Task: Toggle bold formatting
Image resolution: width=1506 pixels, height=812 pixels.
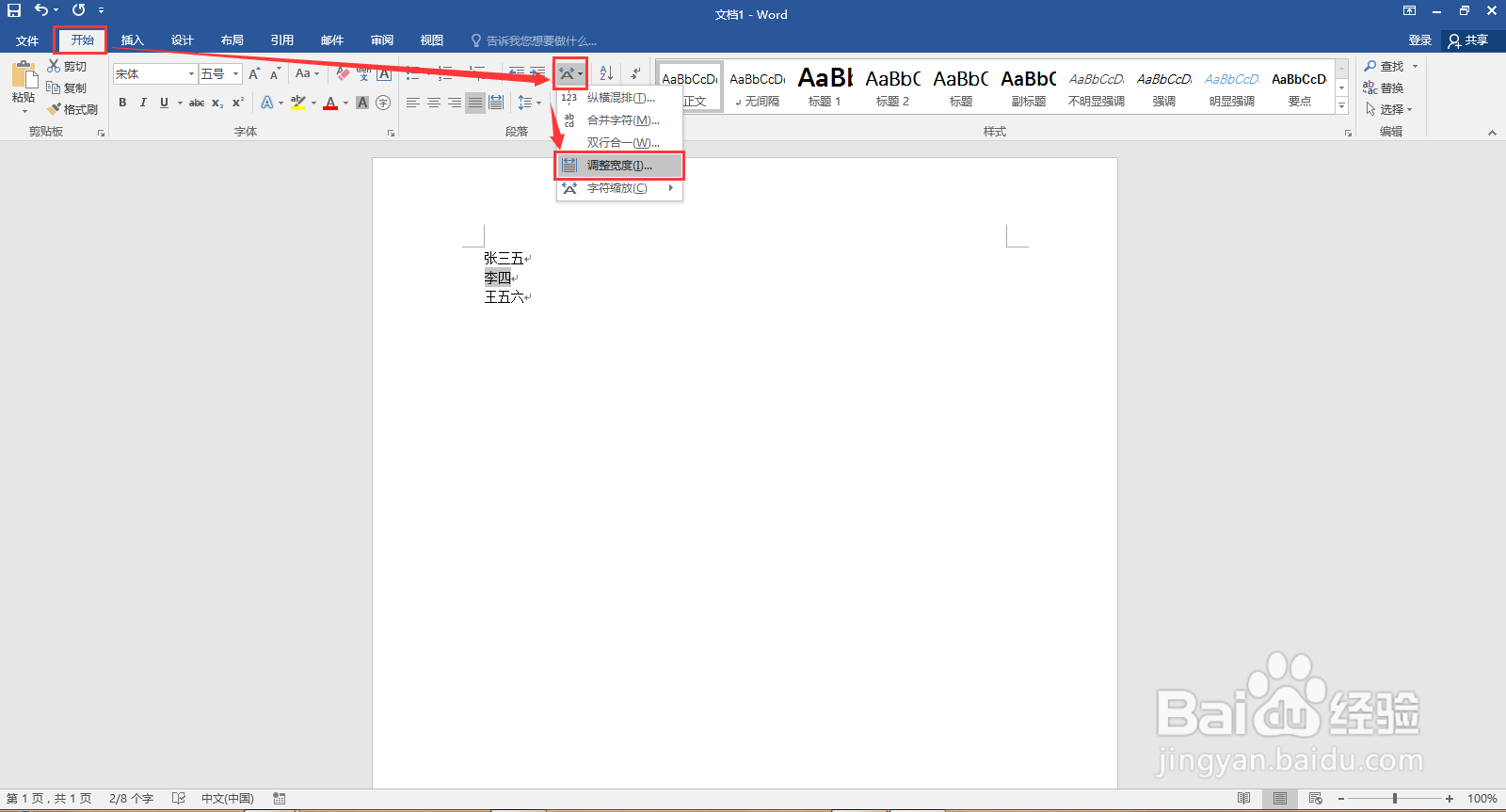Action: click(x=122, y=103)
